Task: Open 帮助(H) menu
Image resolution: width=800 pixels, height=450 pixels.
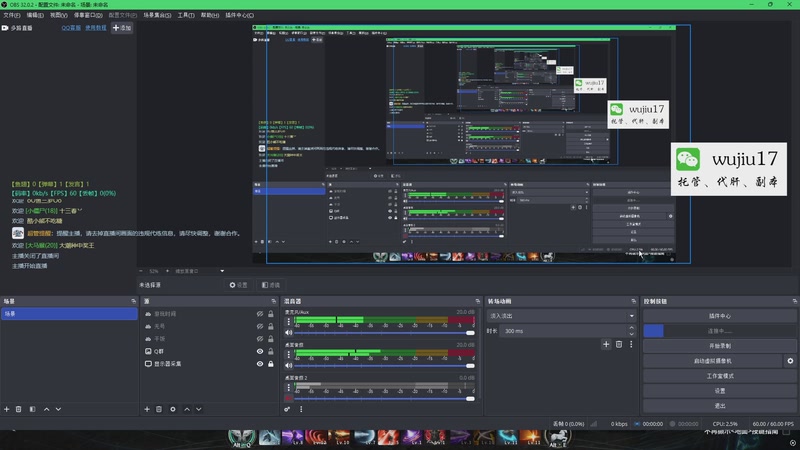Action: click(x=210, y=15)
